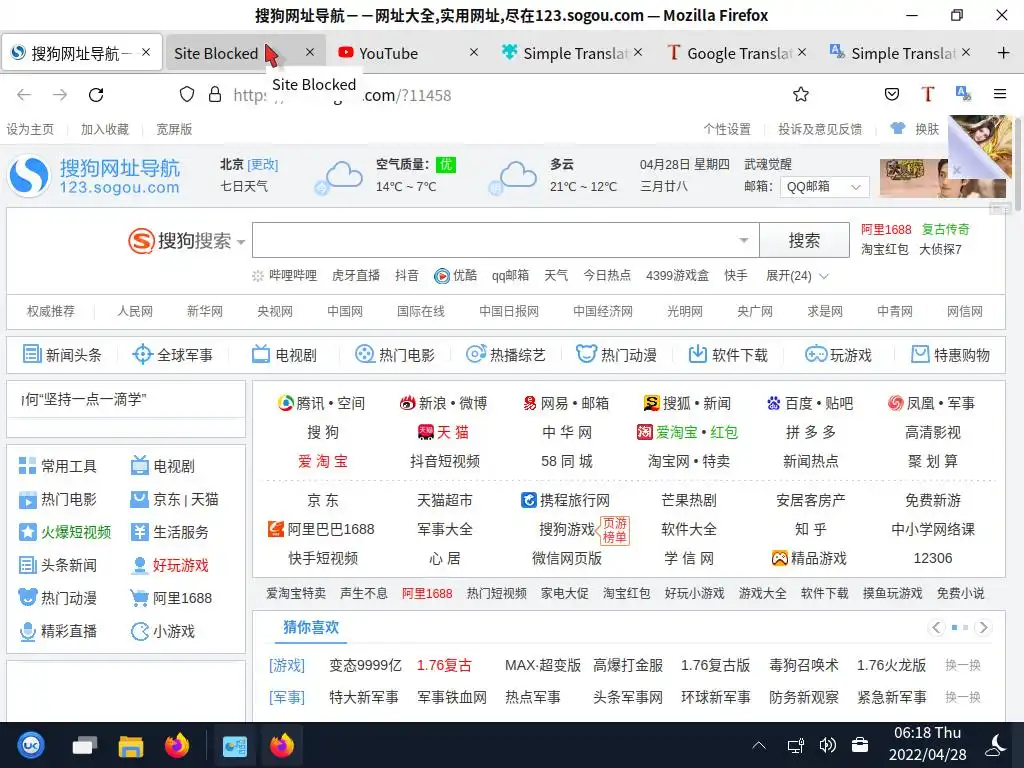Click the 搜索 search button

click(804, 240)
